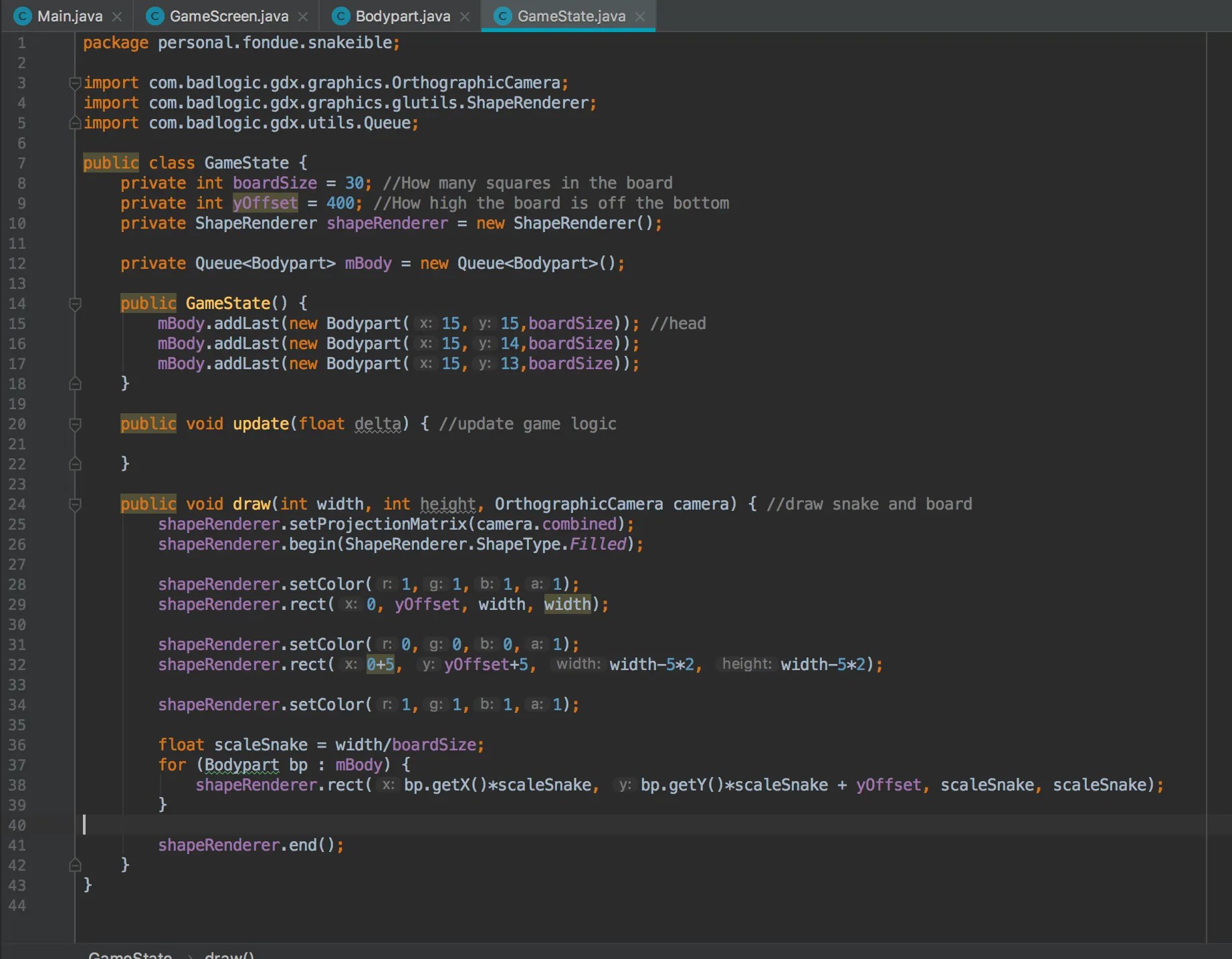
Task: Close the Main.java tab
Action: pyautogui.click(x=117, y=17)
